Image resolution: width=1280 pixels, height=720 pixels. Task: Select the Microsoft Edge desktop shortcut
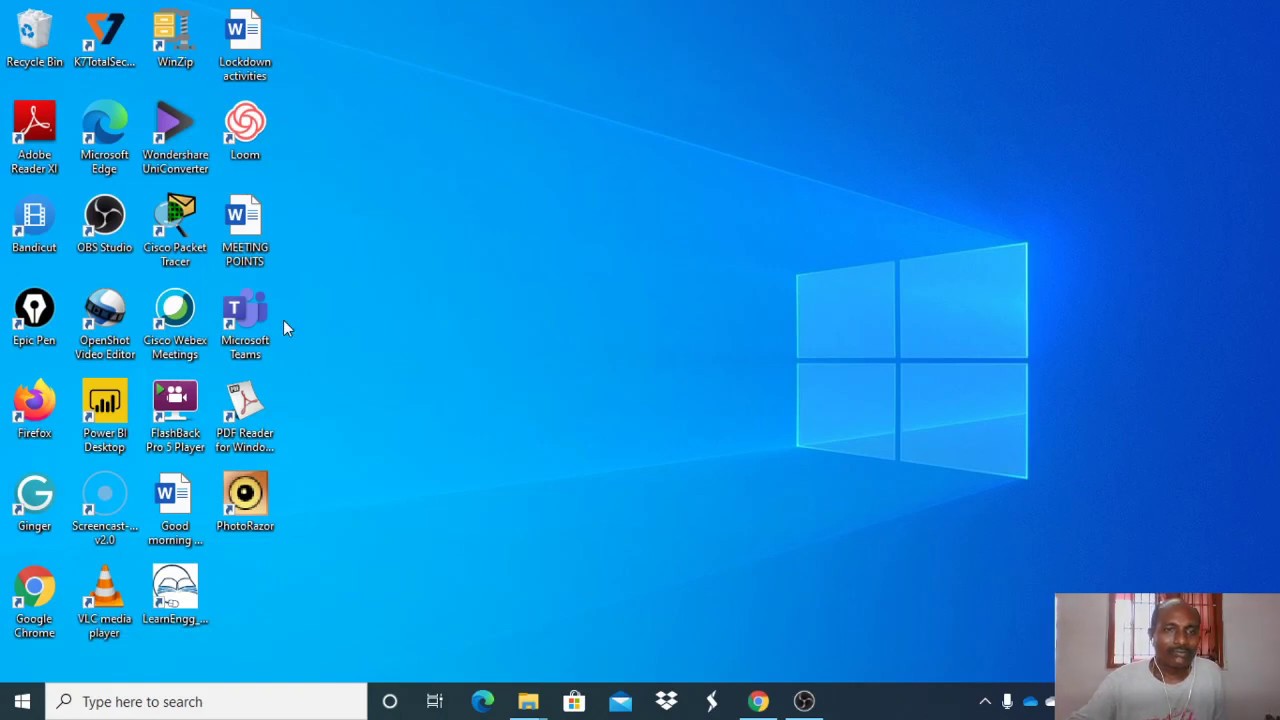point(104,139)
